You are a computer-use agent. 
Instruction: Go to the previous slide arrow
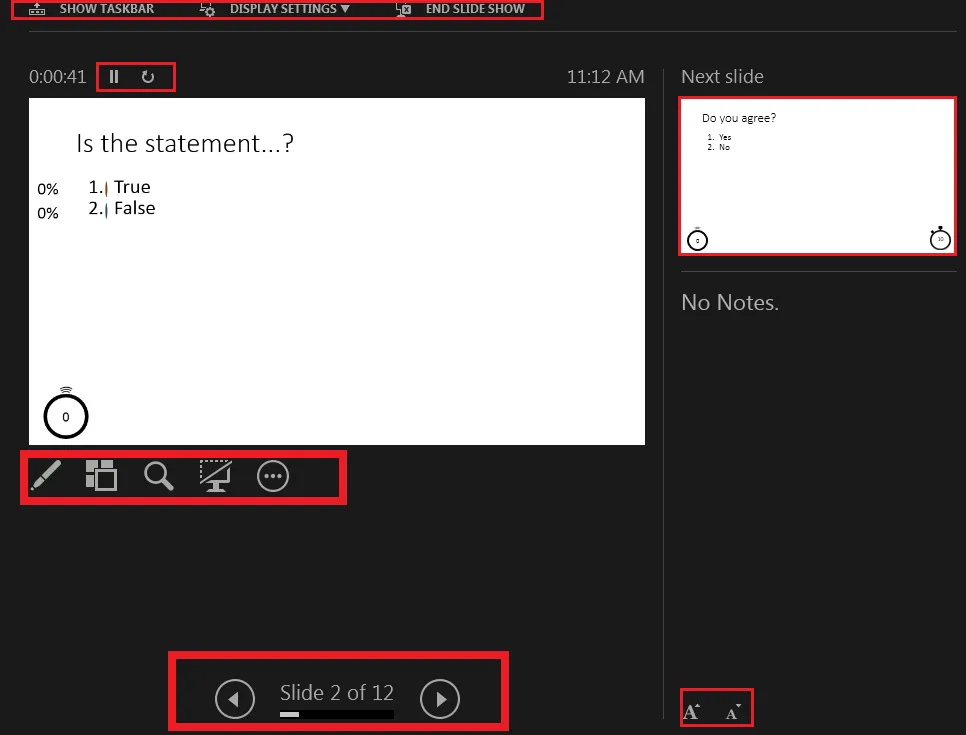pos(235,699)
